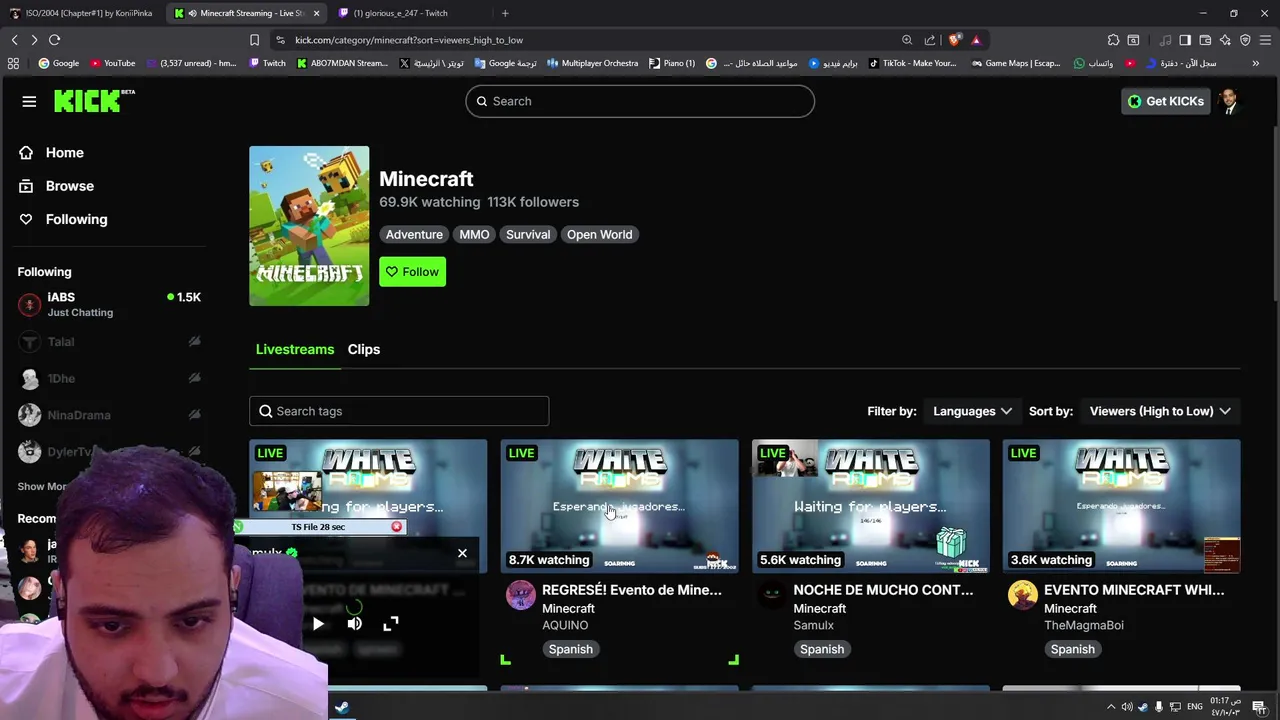Go back in browser history
Viewport: 1280px width, 720px height.
pyautogui.click(x=14, y=40)
